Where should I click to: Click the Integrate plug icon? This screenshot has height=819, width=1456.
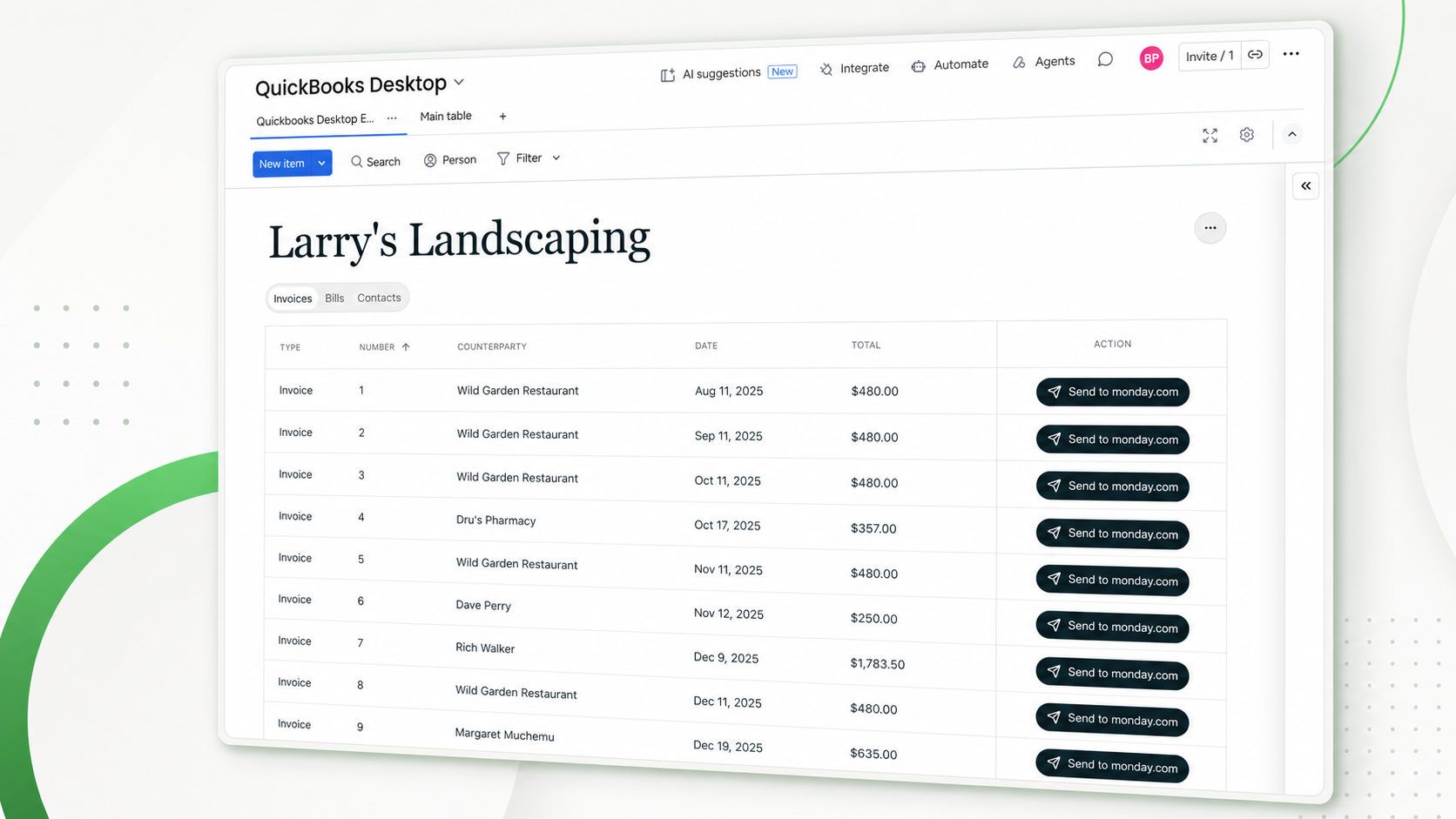(826, 69)
